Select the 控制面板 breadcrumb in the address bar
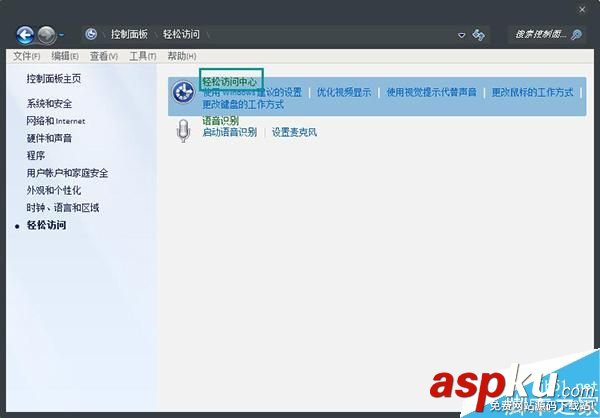The height and width of the screenshot is (418, 600). coord(129,34)
